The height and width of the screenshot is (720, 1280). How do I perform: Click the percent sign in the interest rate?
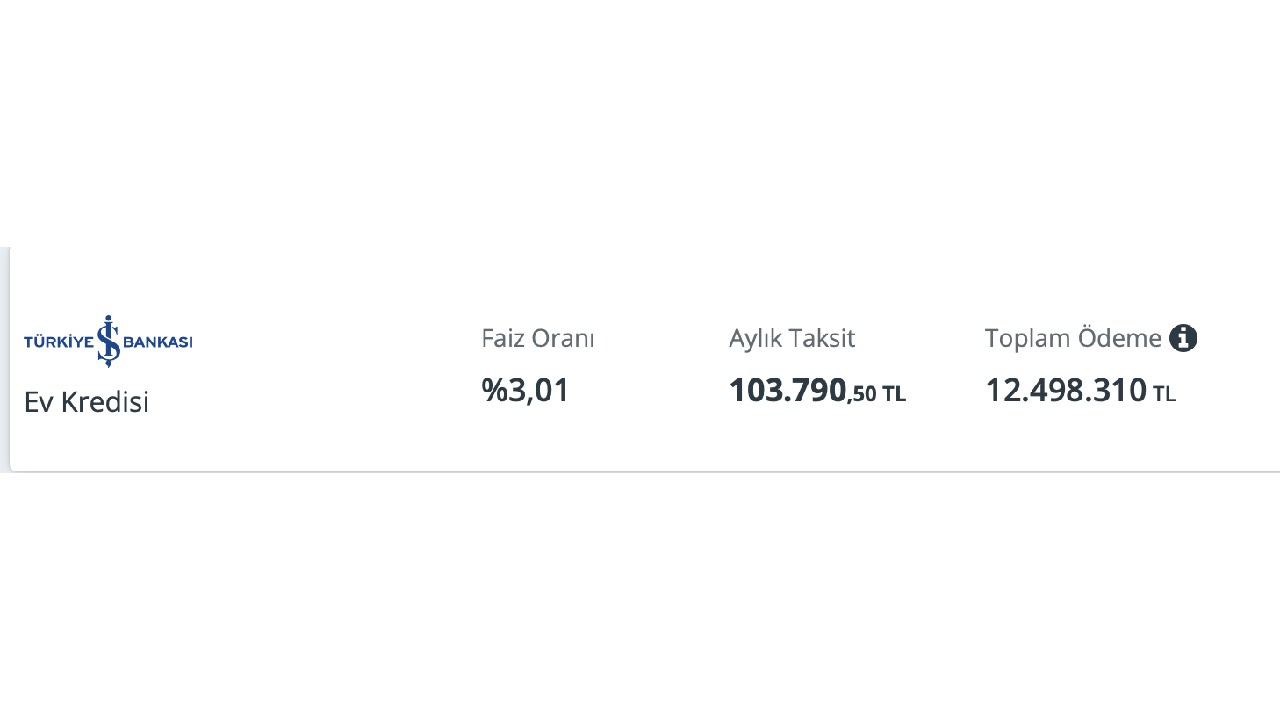[494, 390]
